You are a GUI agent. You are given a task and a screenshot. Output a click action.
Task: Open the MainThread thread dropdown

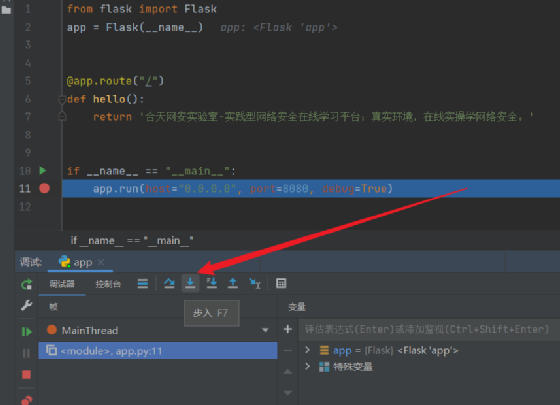click(265, 330)
